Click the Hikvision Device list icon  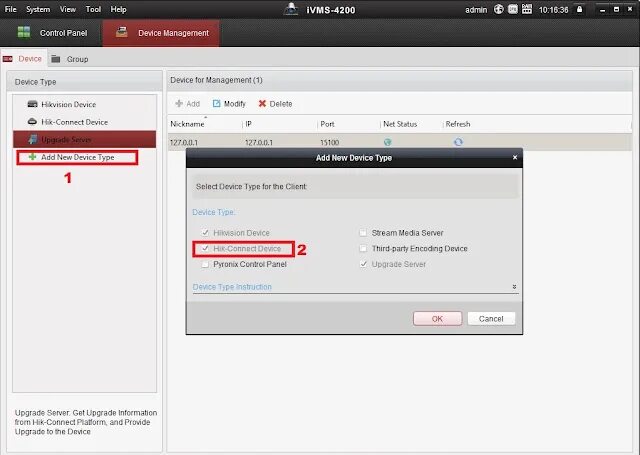(x=32, y=104)
